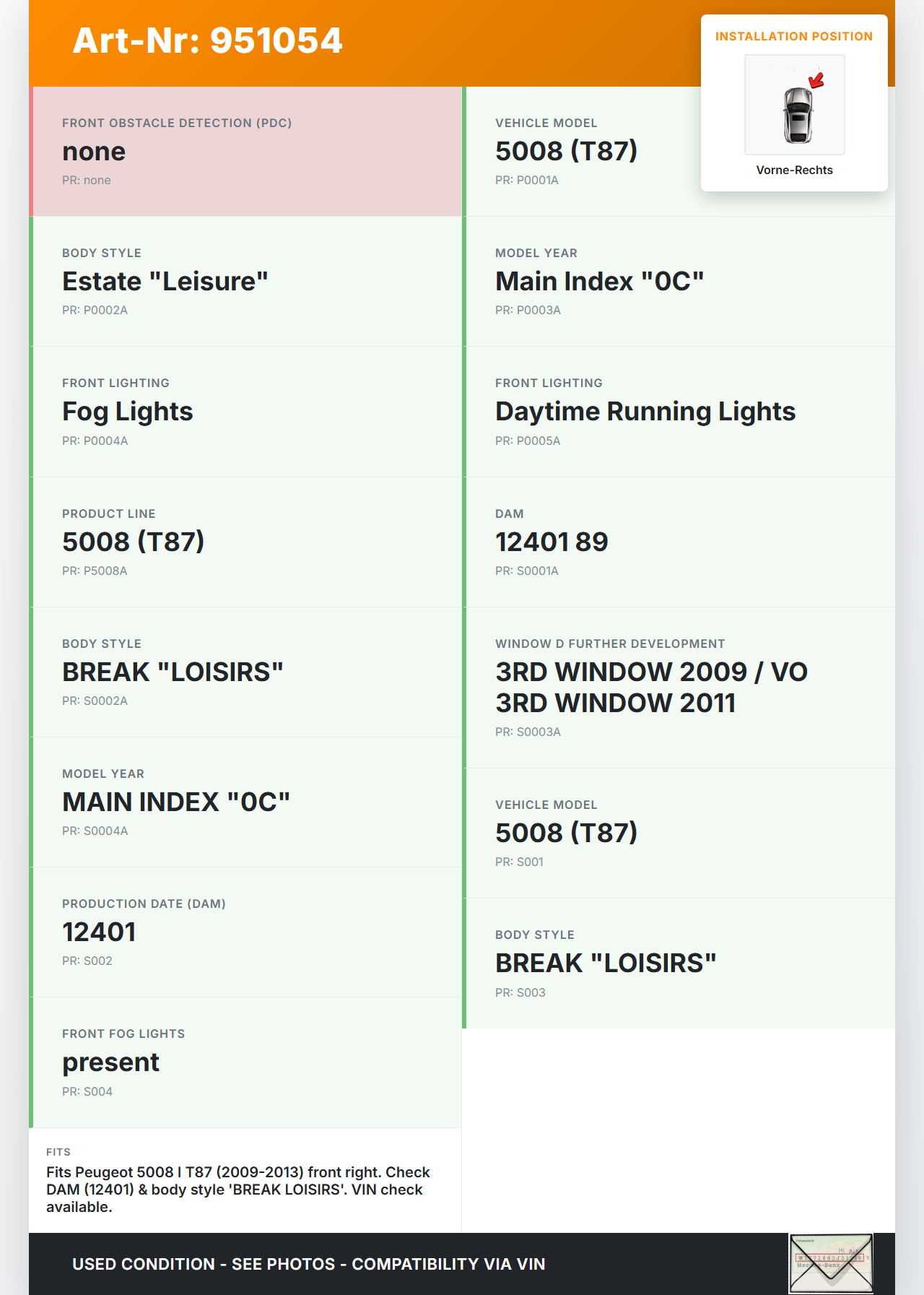924x1295 pixels.
Task: Click the car installation position image
Action: click(794, 105)
